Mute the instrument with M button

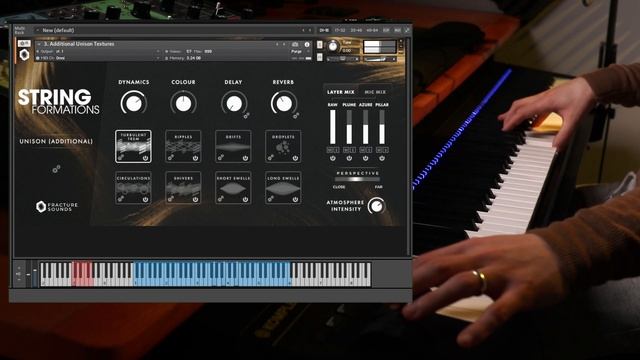coord(320,57)
